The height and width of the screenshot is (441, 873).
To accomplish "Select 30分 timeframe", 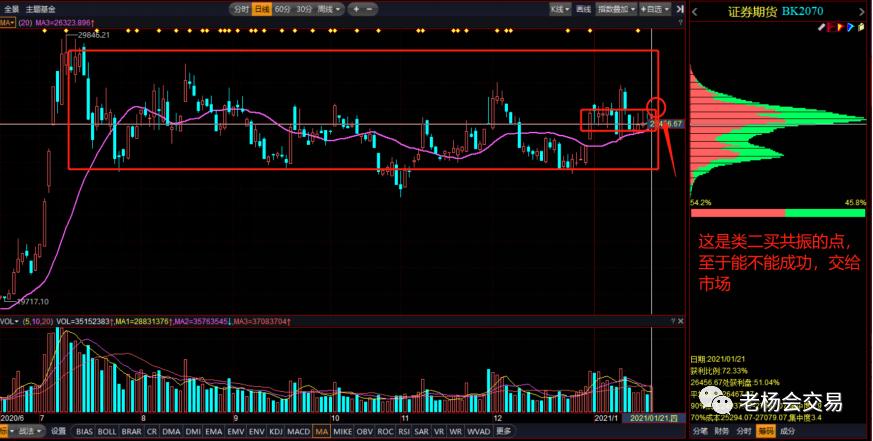I will coord(303,9).
